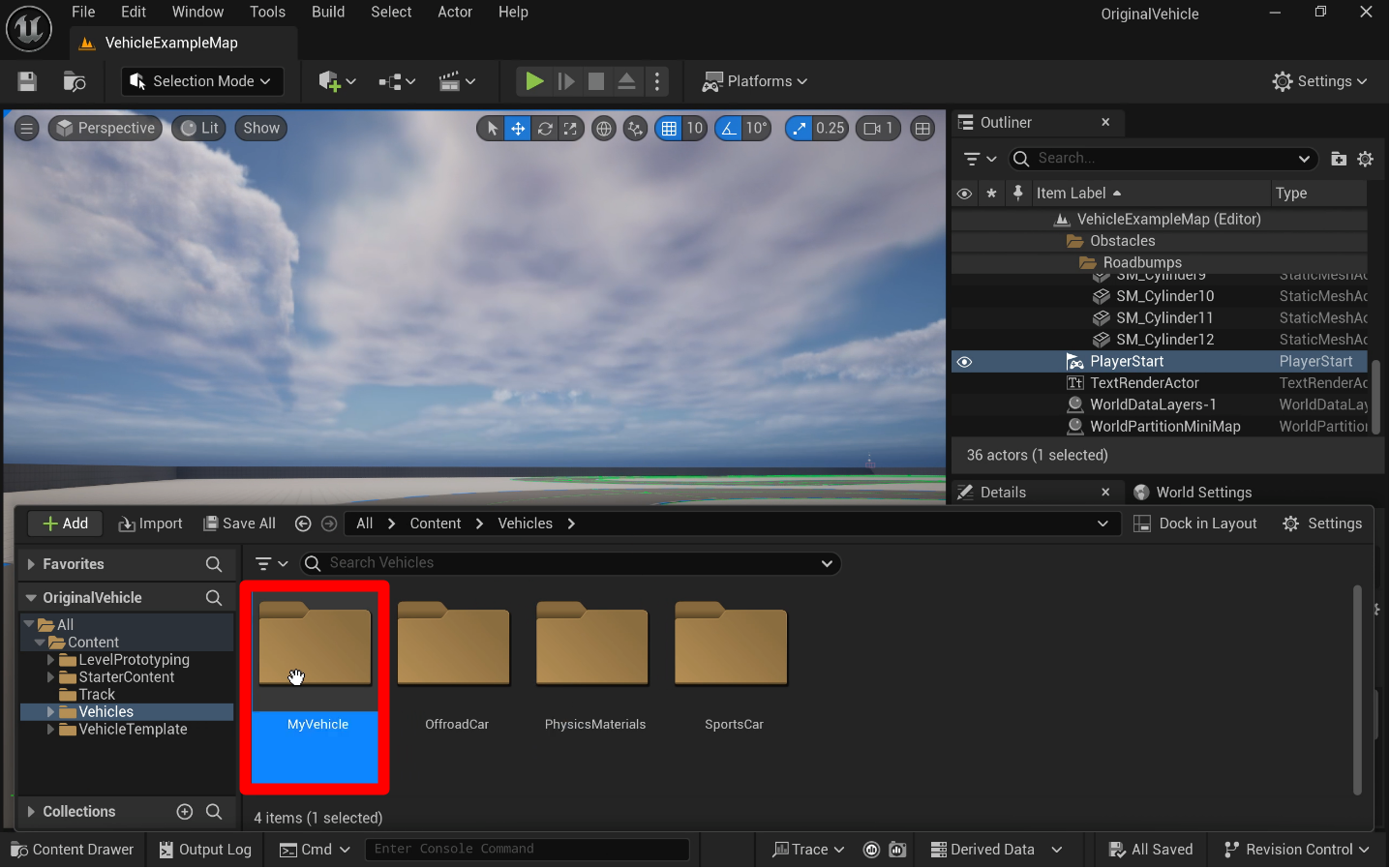This screenshot has height=868, width=1390.
Task: Open Outliner filter options
Action: click(x=980, y=159)
